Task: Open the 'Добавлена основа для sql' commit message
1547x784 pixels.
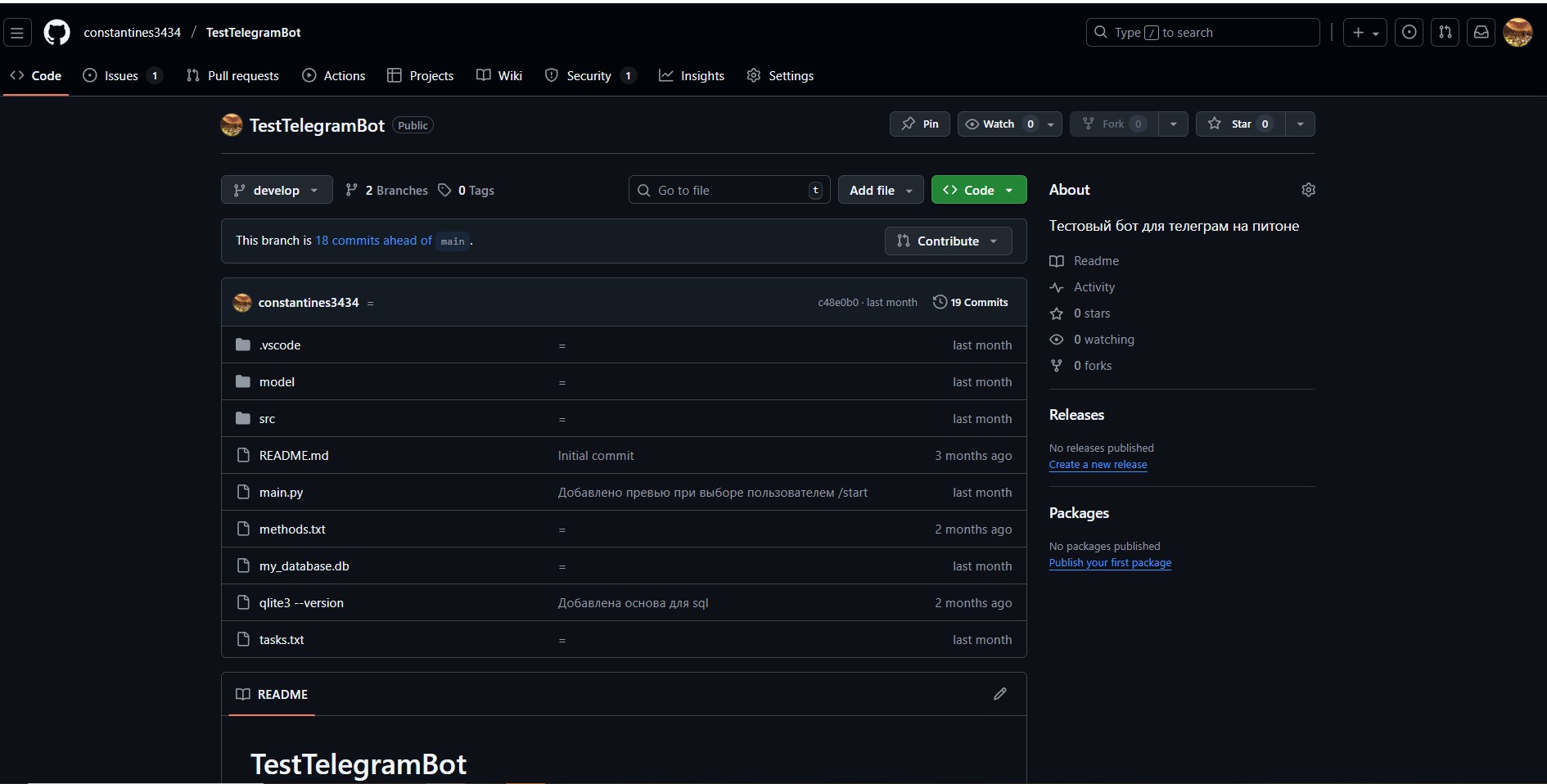Action: 634,602
